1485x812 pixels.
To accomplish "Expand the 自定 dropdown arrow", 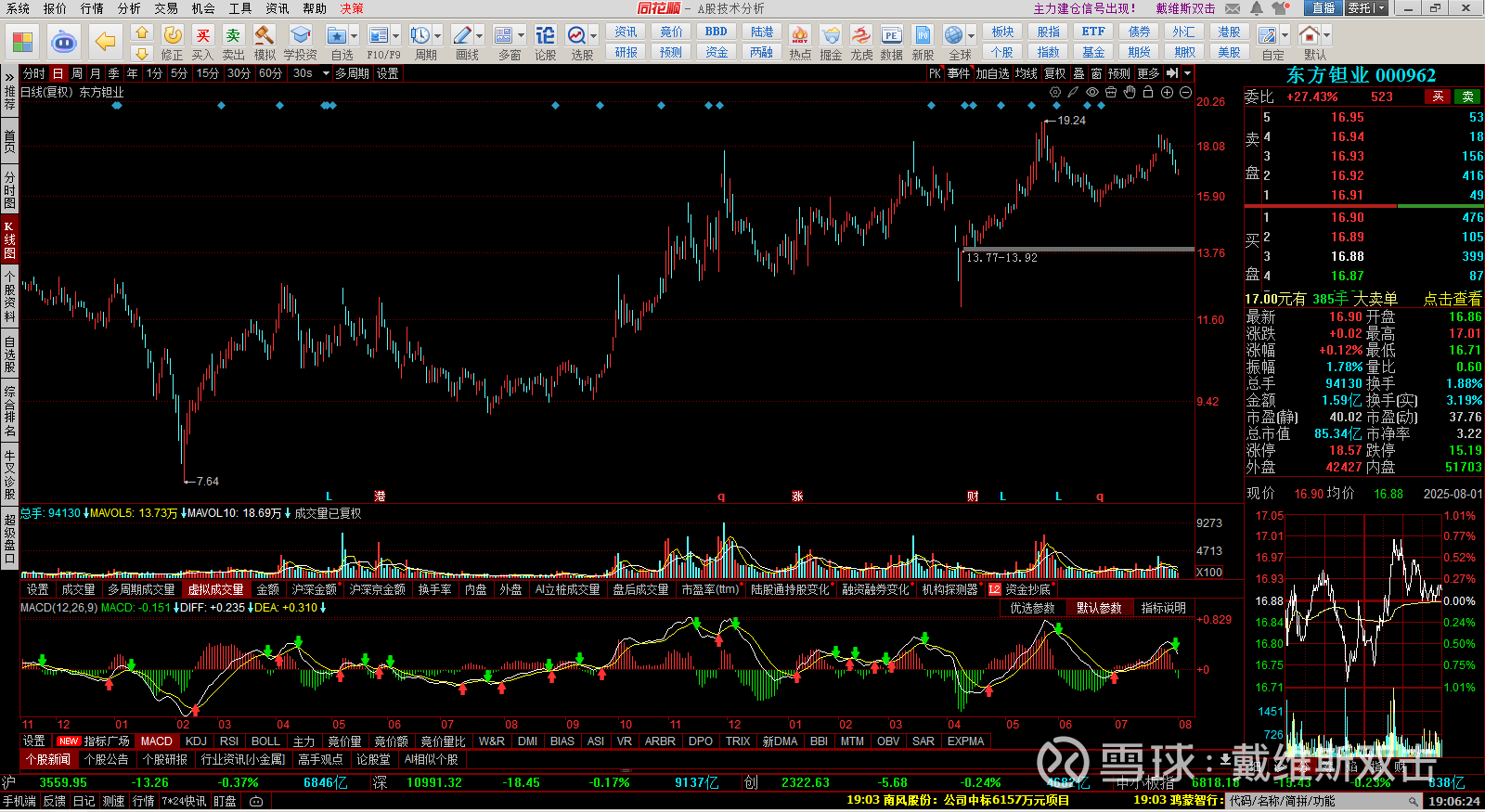I will coord(1285,35).
